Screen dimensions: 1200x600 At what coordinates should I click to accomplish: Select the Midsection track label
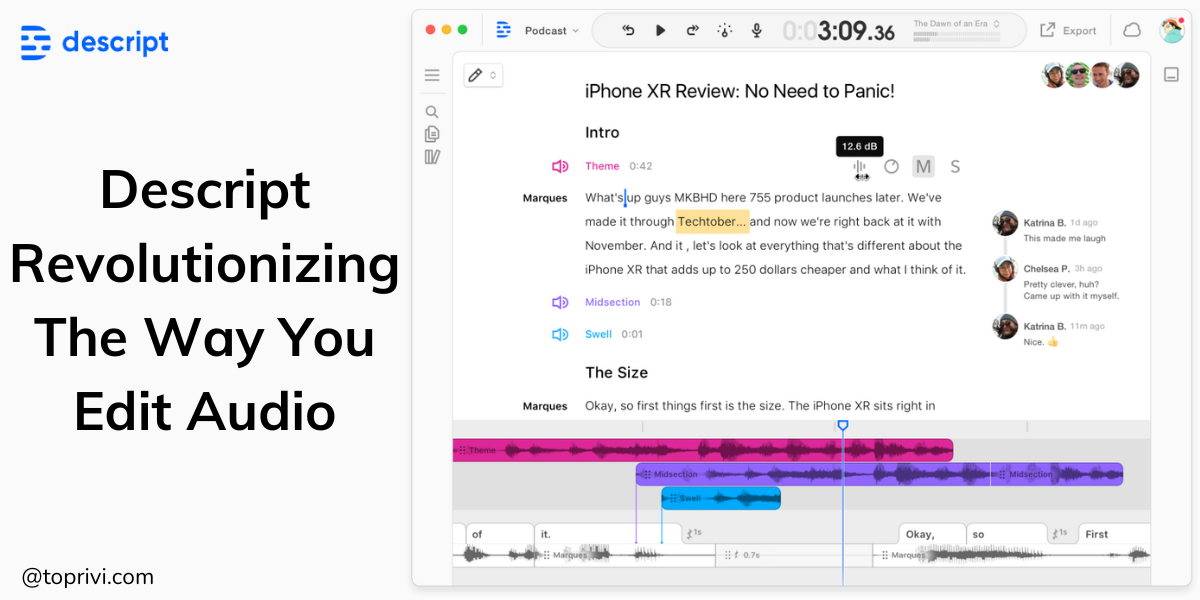click(612, 302)
